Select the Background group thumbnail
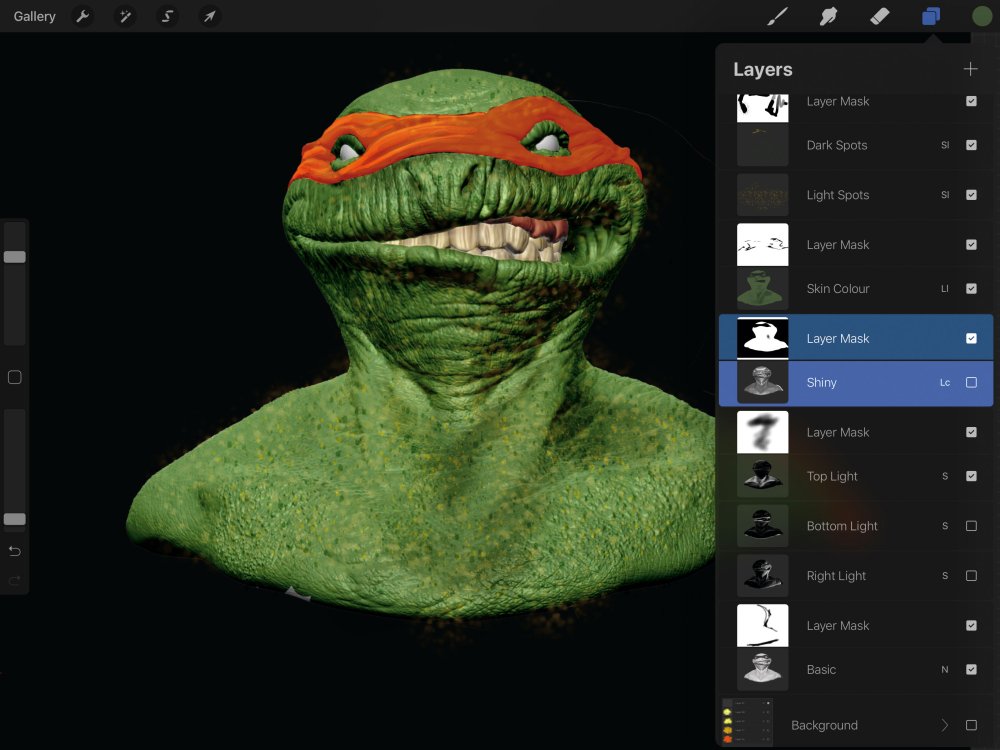 click(747, 721)
